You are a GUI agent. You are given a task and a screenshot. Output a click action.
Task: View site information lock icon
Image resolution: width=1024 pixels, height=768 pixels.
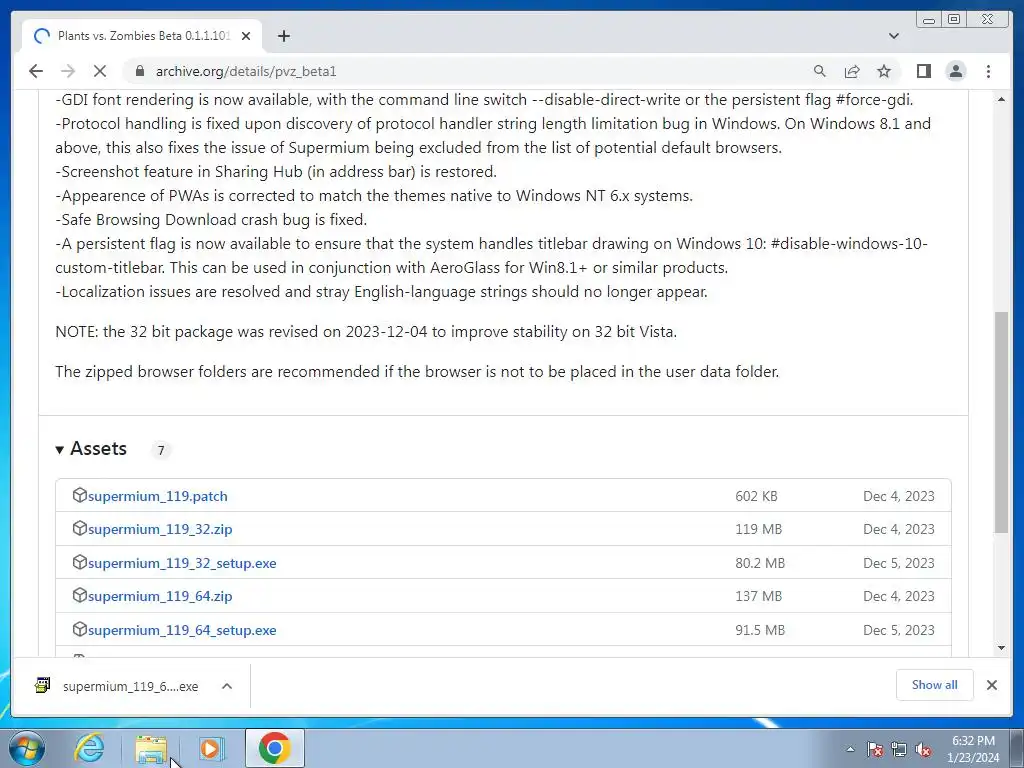tap(139, 71)
